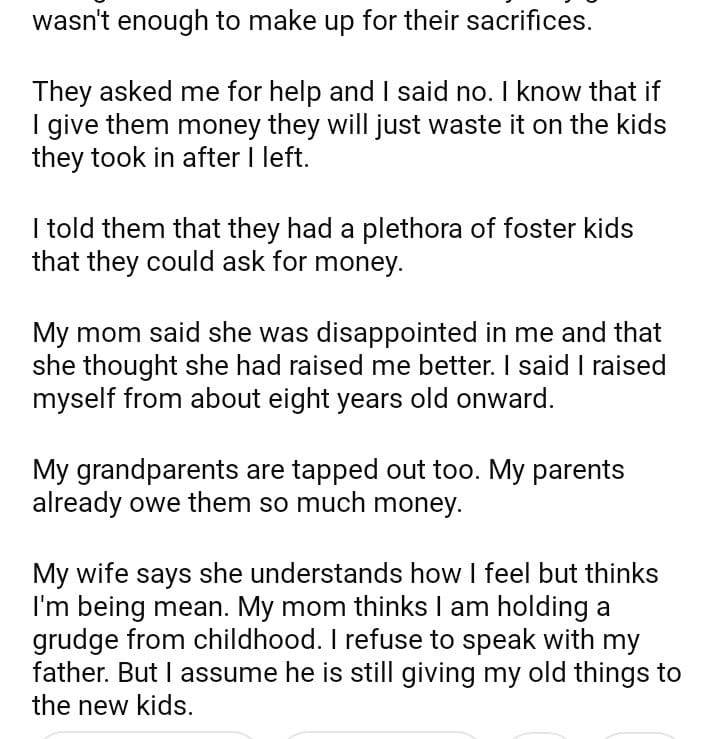Click the paragraph starting "They asked me for help"

[349, 125]
